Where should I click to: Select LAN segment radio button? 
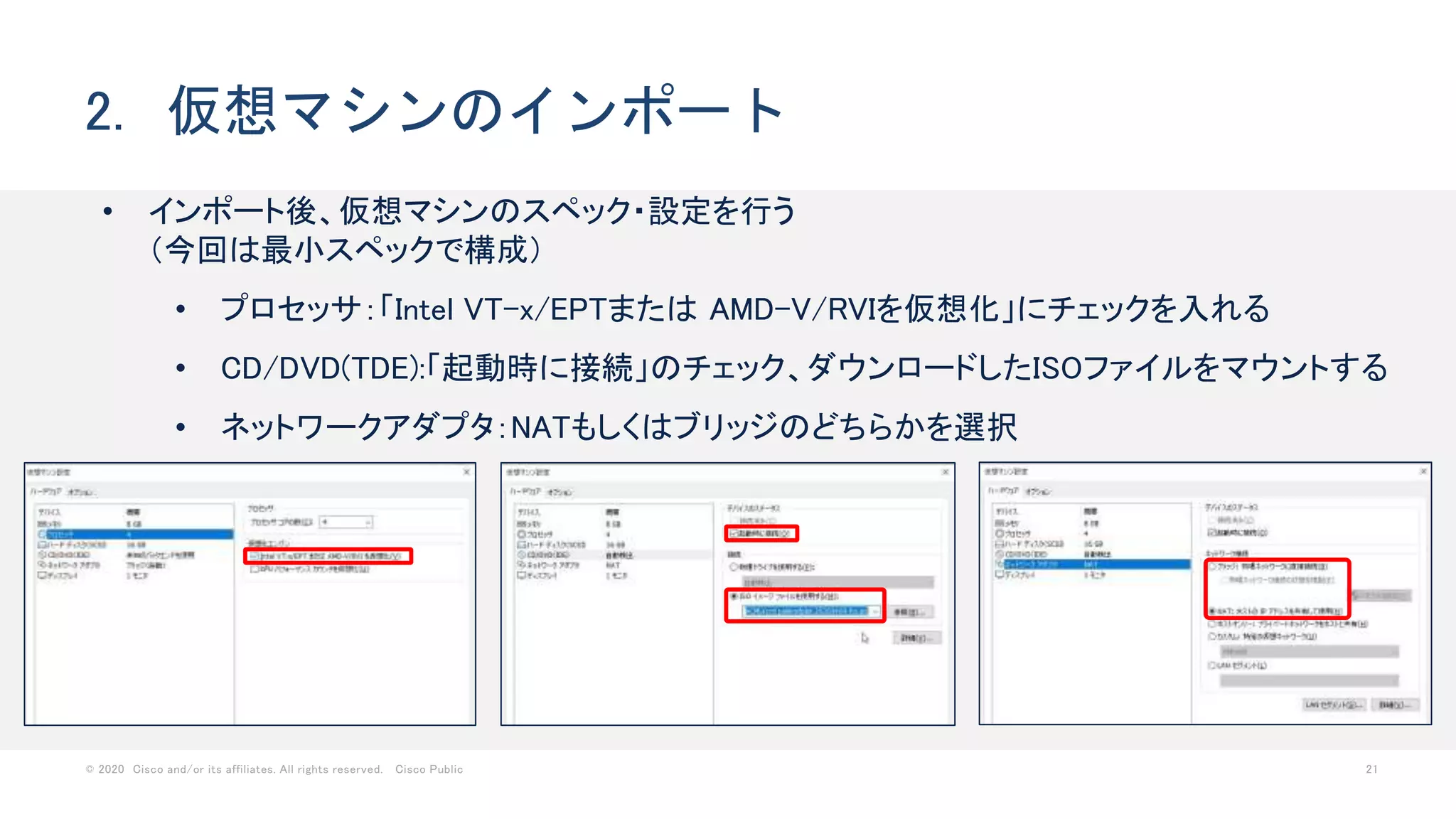(1213, 666)
